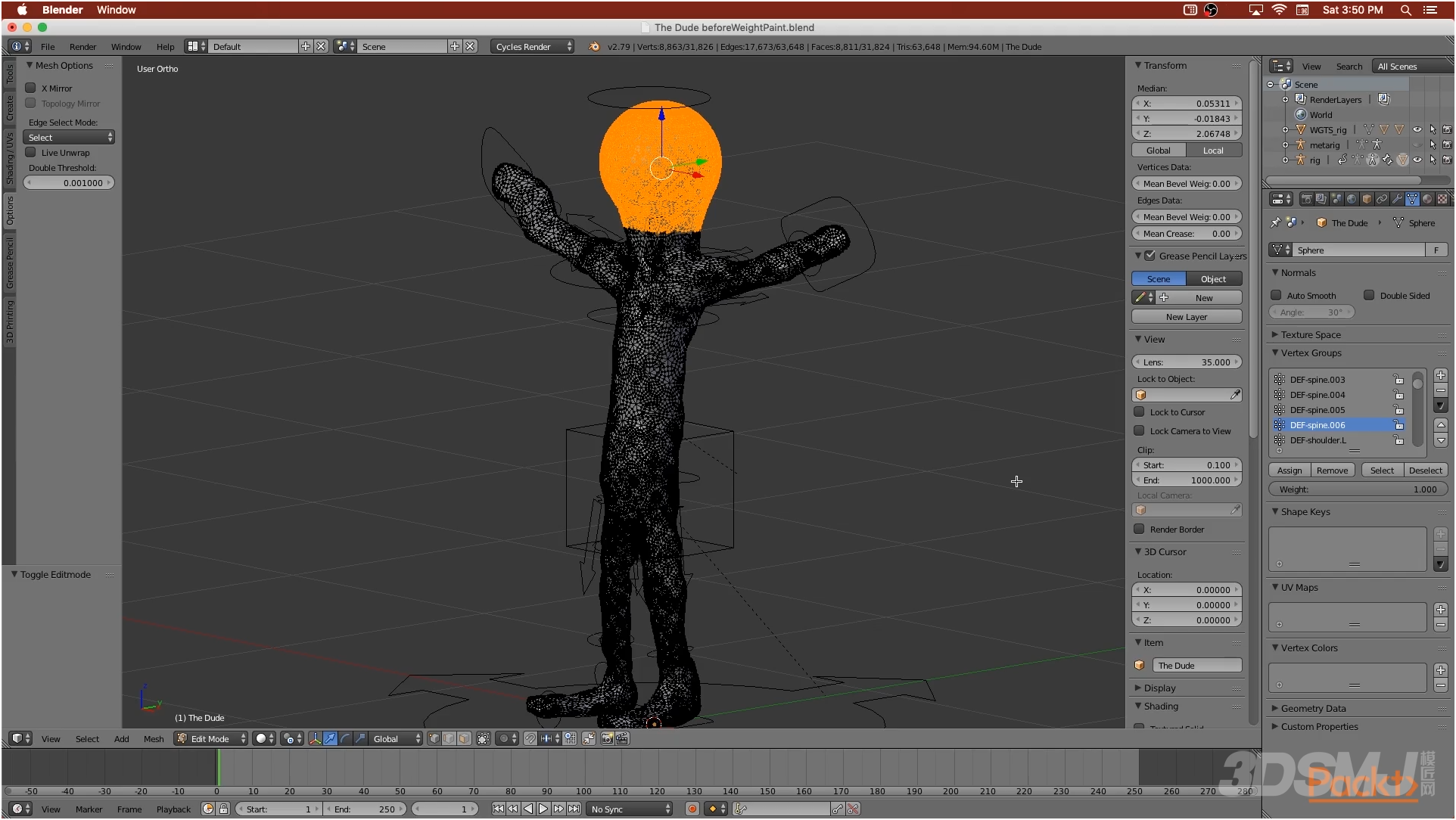Image resolution: width=1456 pixels, height=820 pixels.
Task: Expand the WGTS_rig tree item
Action: click(1285, 129)
